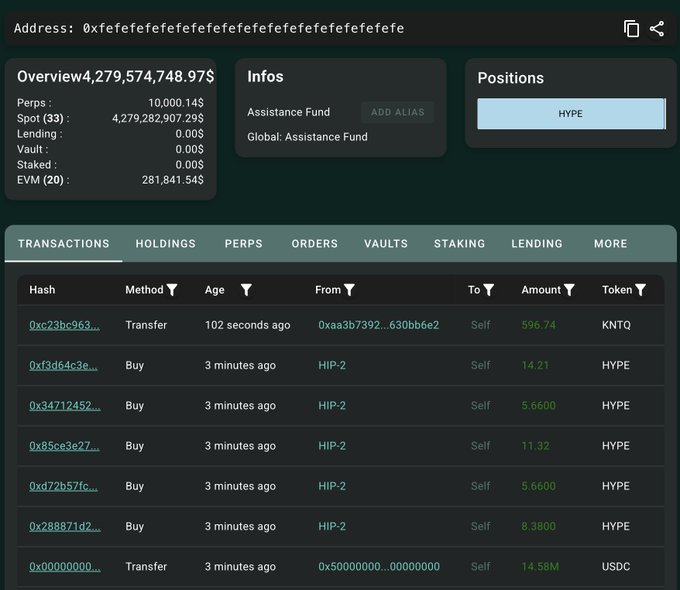680x590 pixels.
Task: Click the EVM (20) balance row
Action: (110, 180)
